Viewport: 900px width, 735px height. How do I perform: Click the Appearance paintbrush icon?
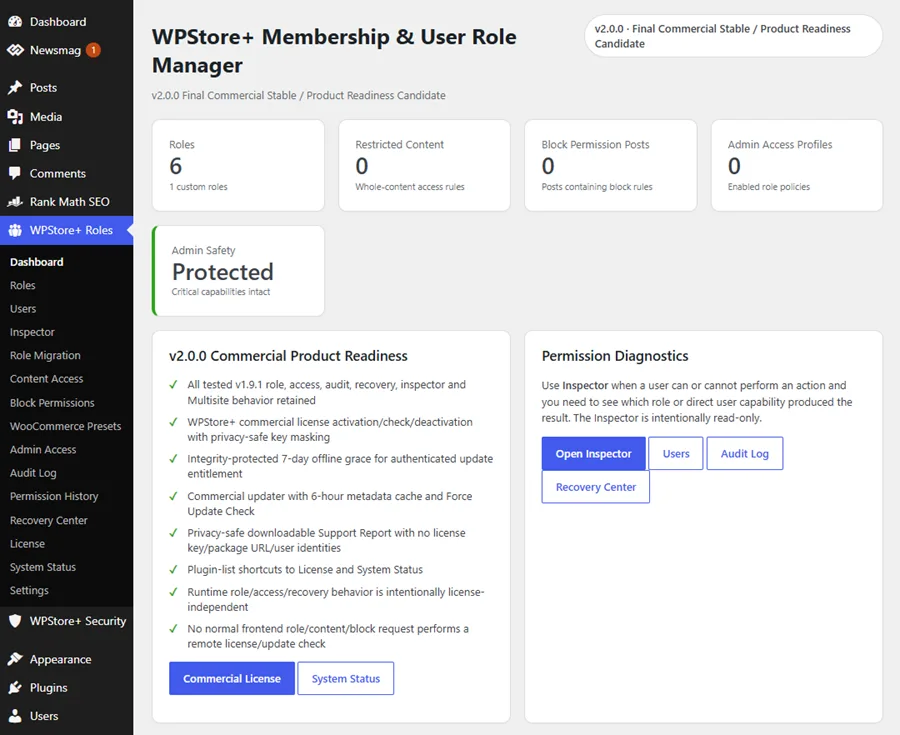coord(15,659)
